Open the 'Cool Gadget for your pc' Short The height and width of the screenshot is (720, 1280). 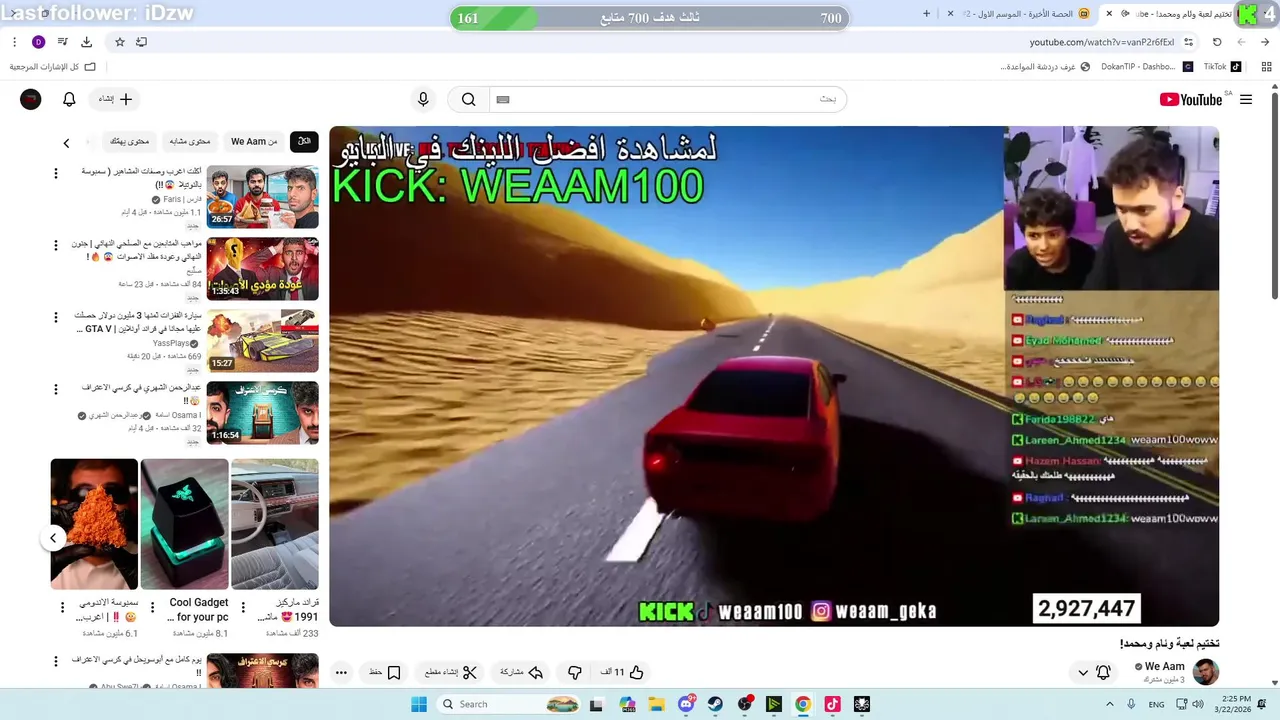(x=184, y=524)
